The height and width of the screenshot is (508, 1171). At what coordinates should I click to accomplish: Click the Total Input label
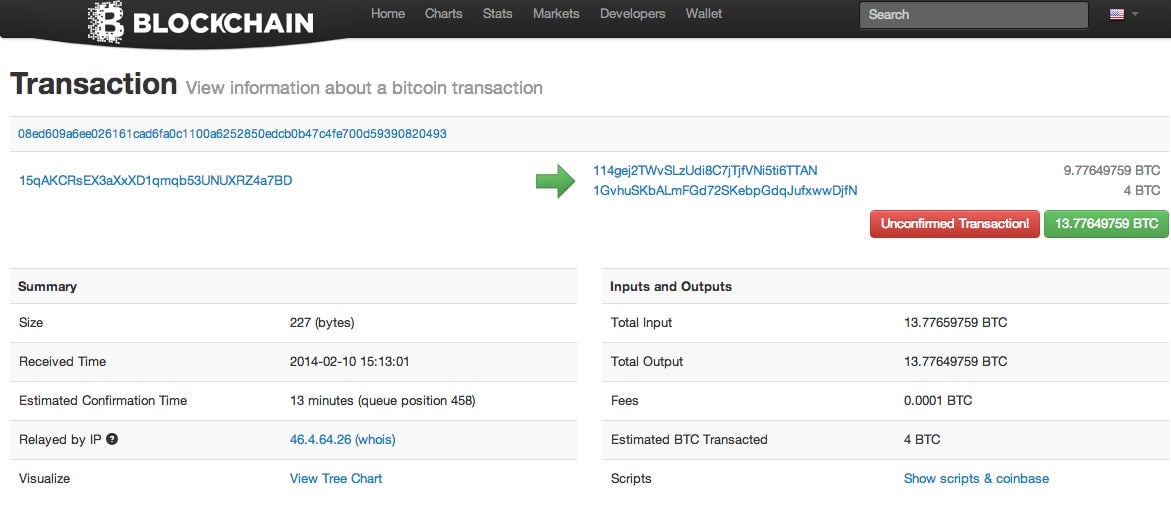[x=641, y=323]
